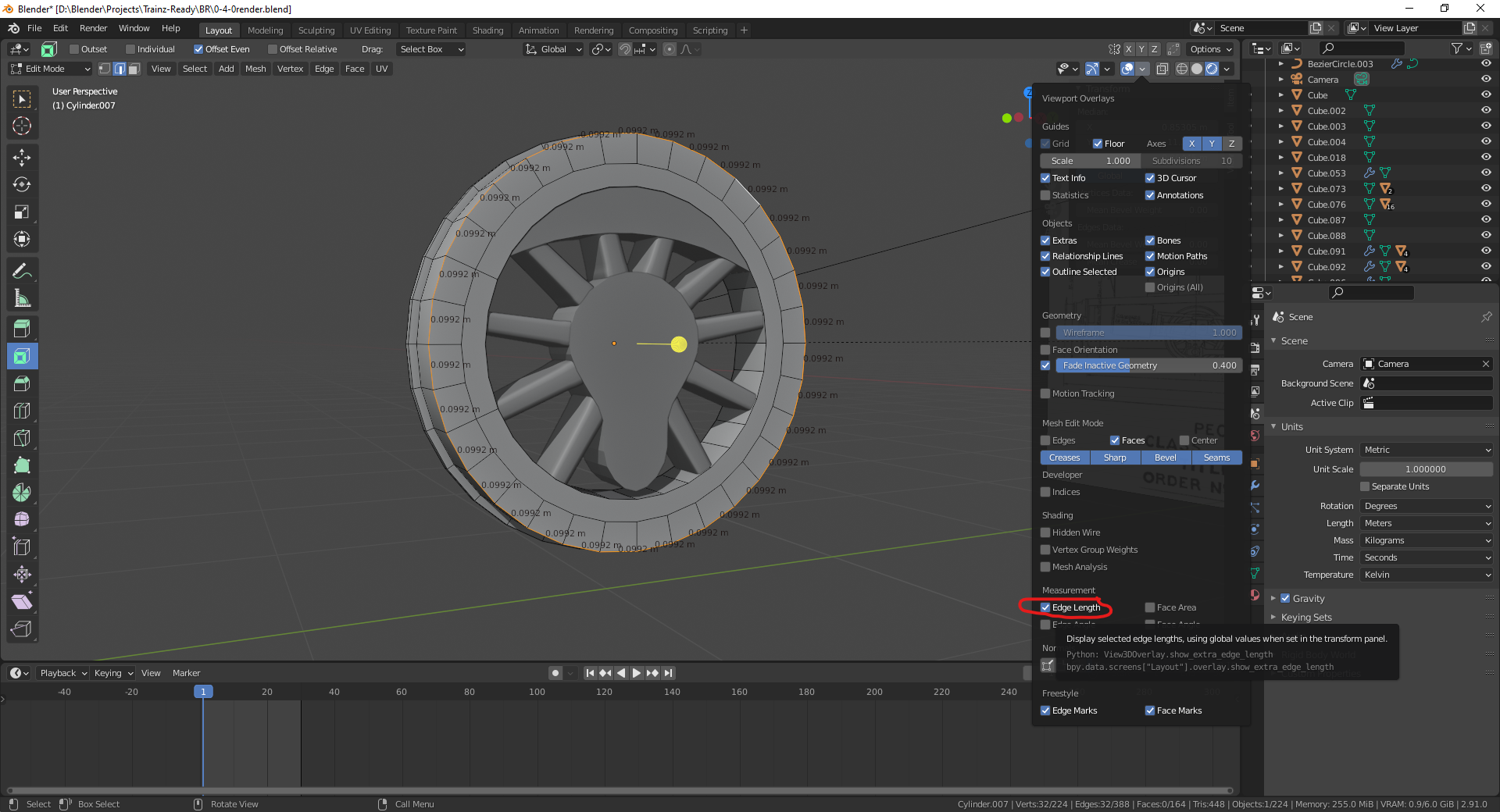Select the Spin tool
1500x812 pixels.
pos(22,493)
